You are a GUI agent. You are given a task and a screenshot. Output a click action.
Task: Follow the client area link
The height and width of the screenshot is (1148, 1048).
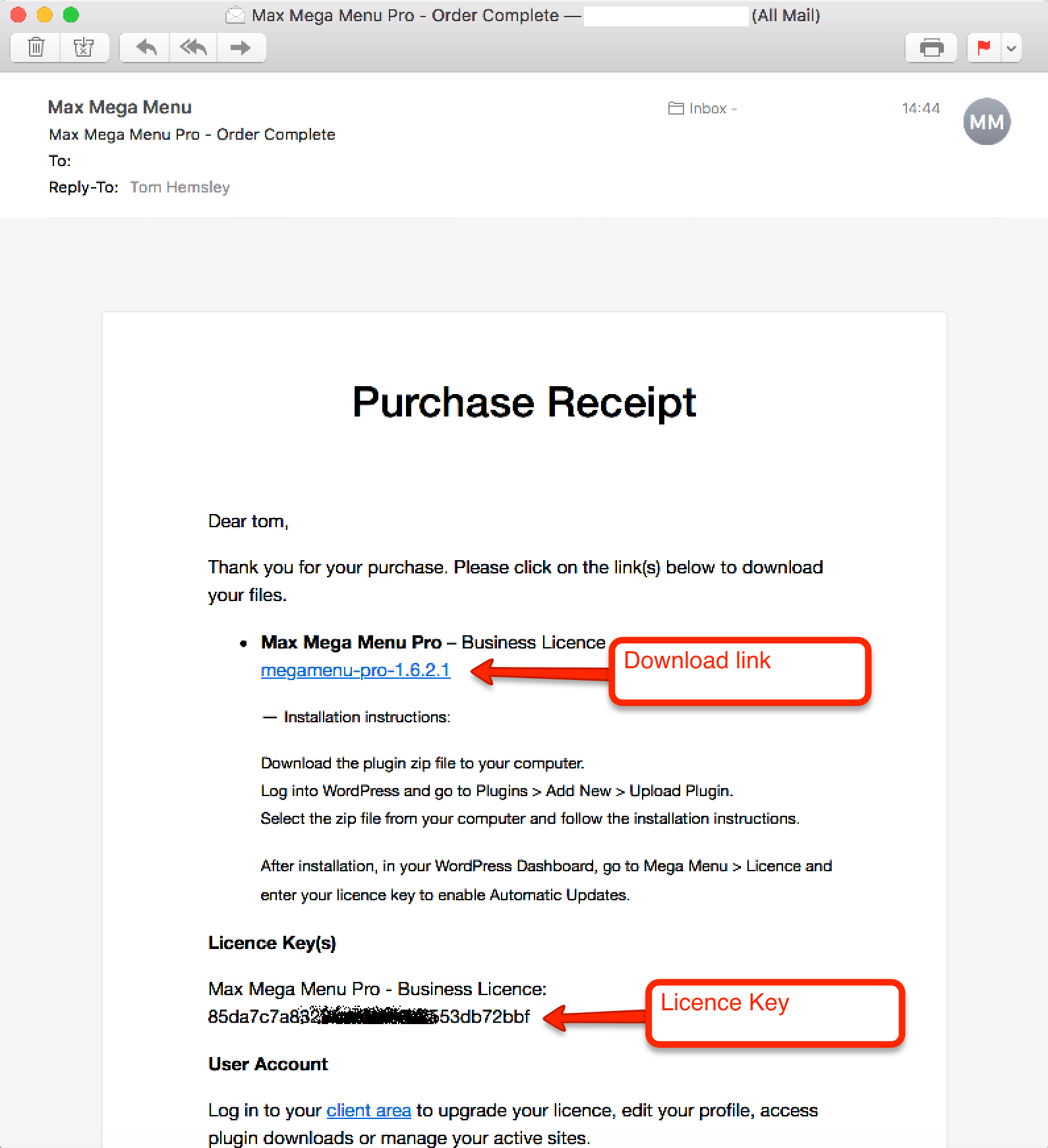[x=368, y=1110]
